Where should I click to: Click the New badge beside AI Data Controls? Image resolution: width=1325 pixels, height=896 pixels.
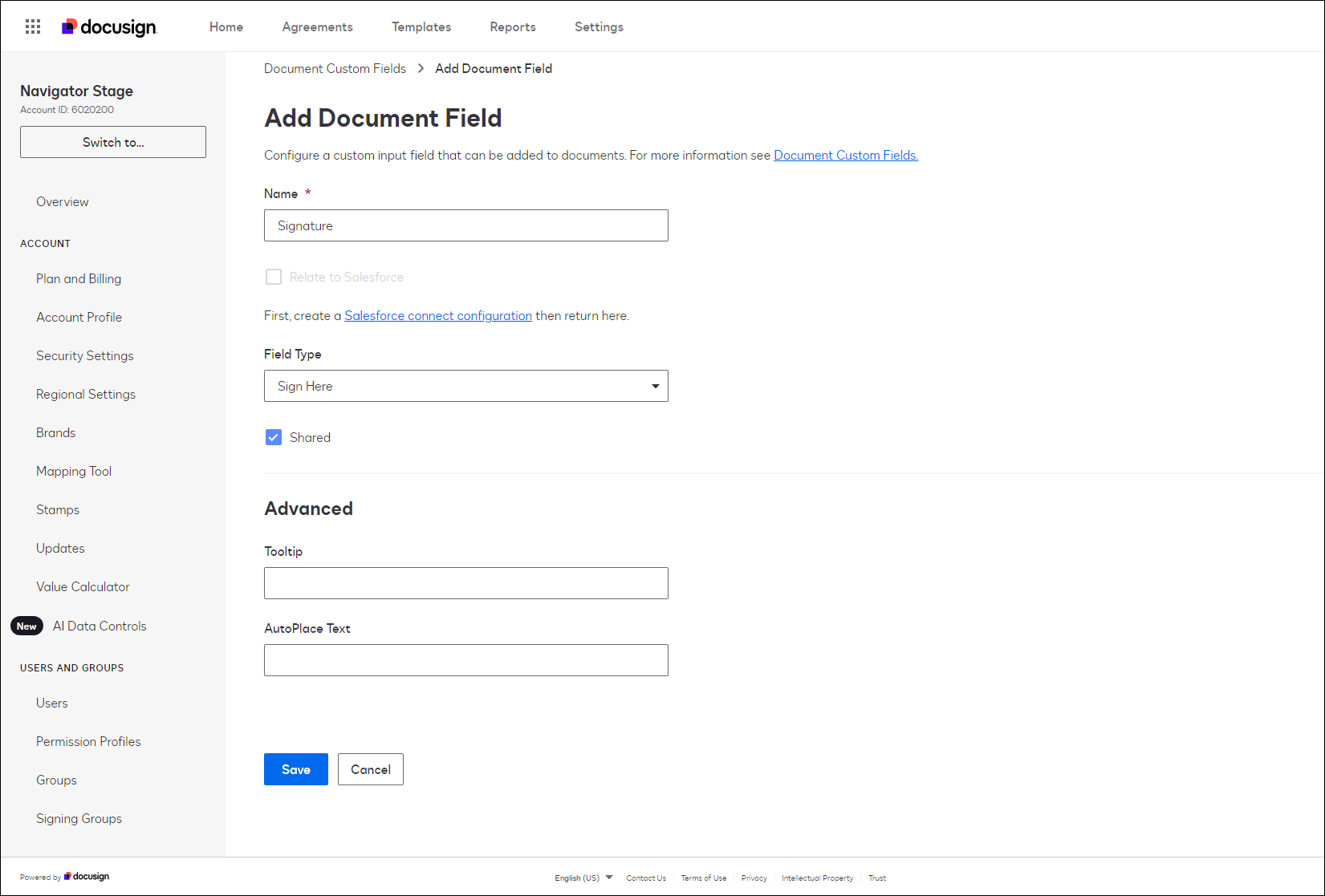pyautogui.click(x=26, y=626)
